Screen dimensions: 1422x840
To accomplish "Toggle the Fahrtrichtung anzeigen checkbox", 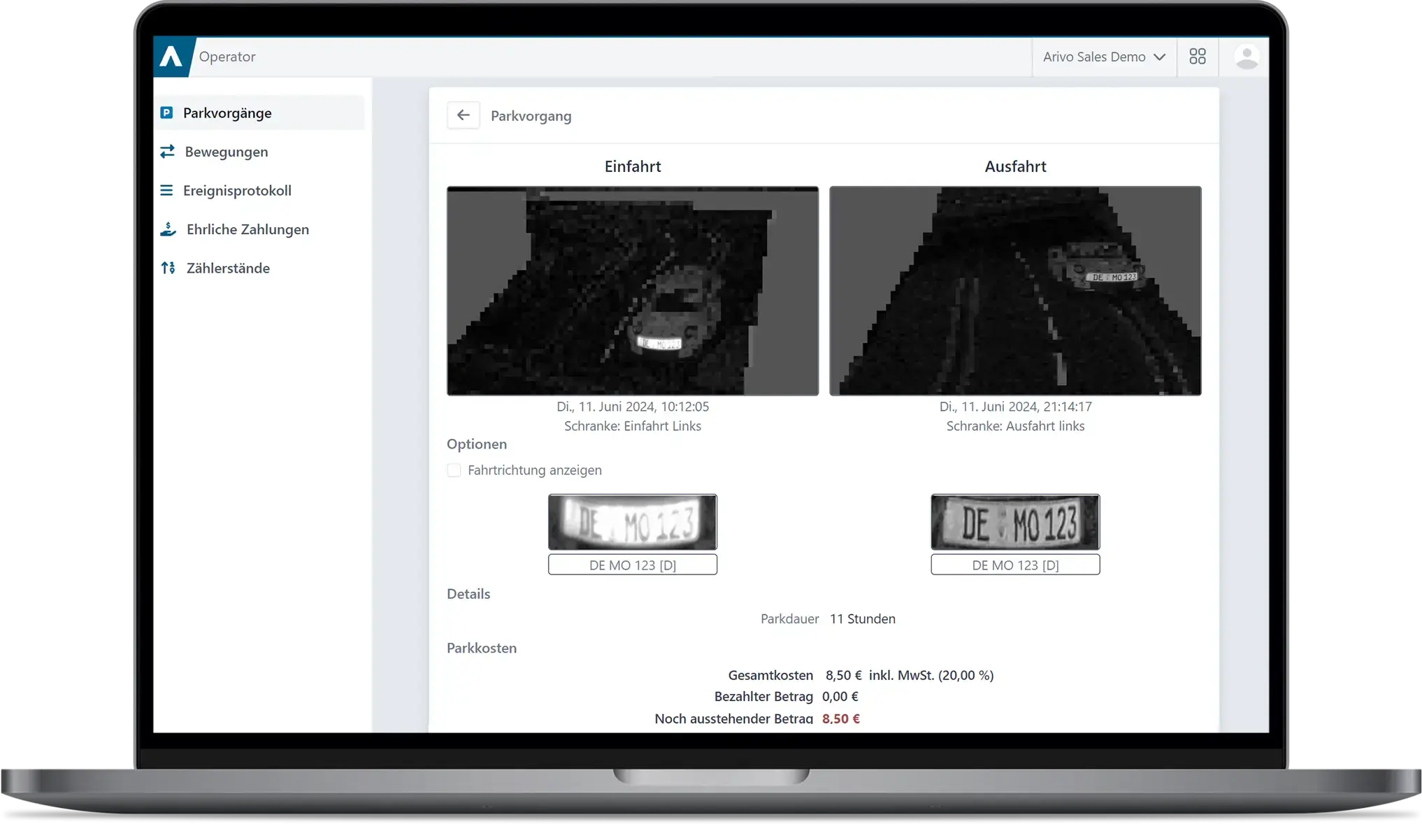I will coord(453,470).
